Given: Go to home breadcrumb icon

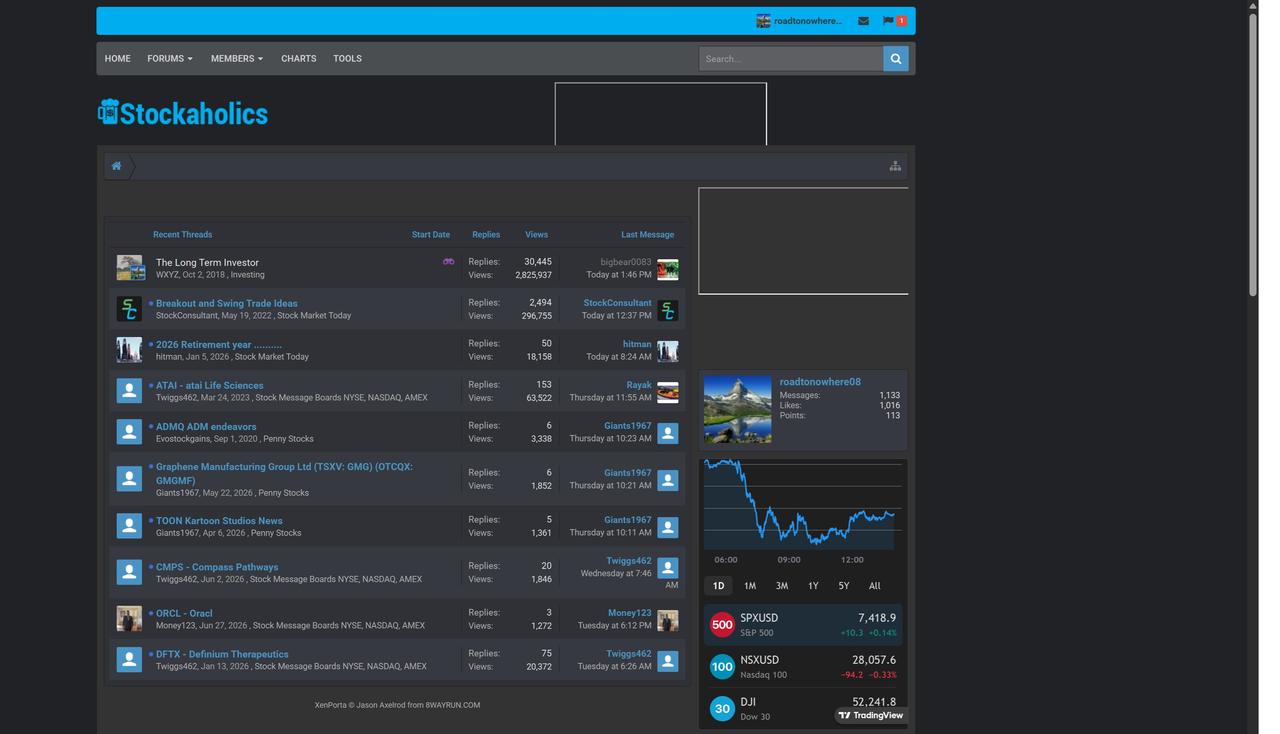Looking at the screenshot, I should (116, 166).
